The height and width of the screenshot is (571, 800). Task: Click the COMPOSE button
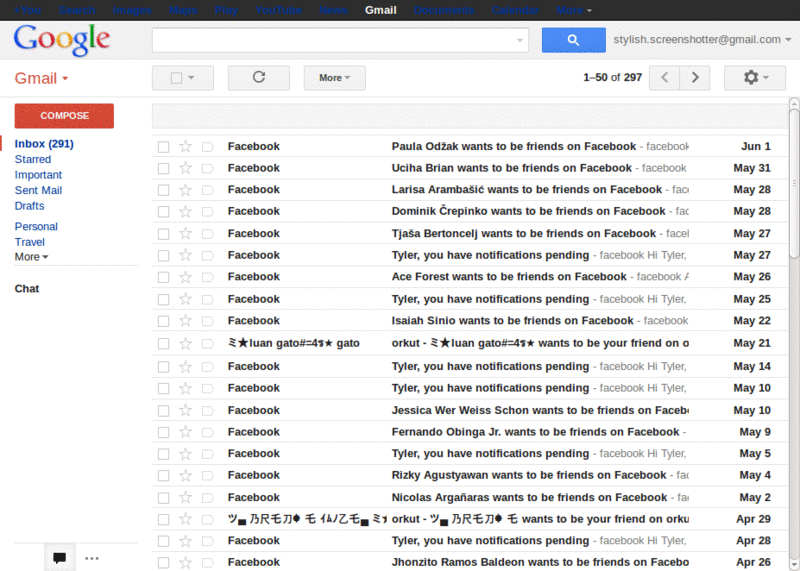pos(64,116)
